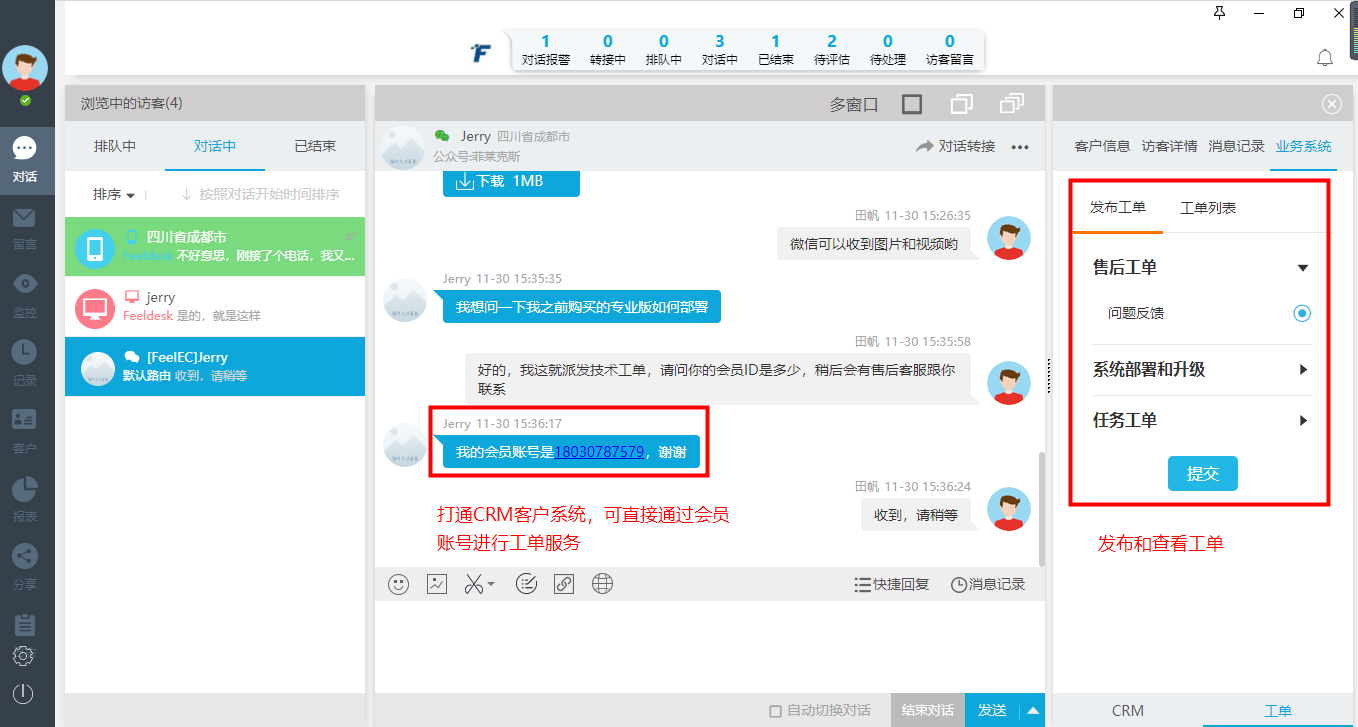Click the 结束对话 button

pos(927,710)
